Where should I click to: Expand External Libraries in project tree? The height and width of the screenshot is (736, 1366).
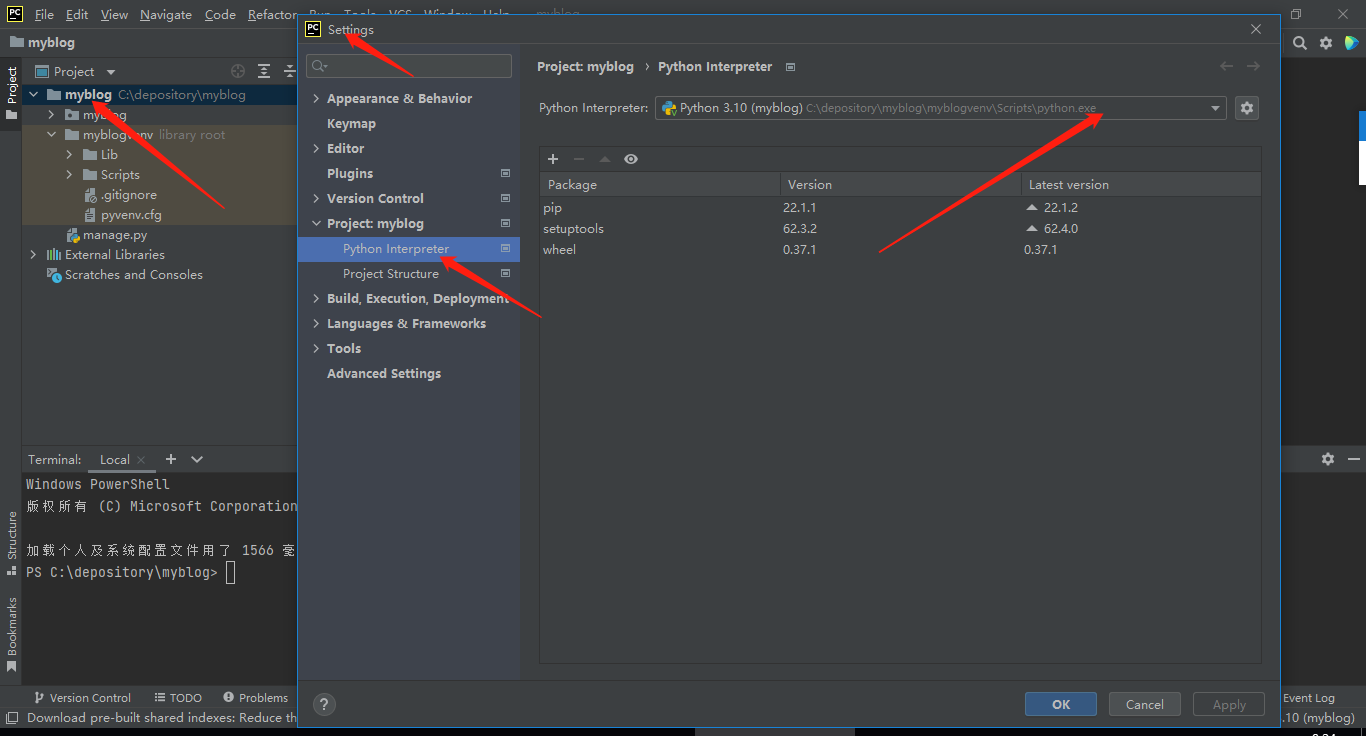[34, 255]
